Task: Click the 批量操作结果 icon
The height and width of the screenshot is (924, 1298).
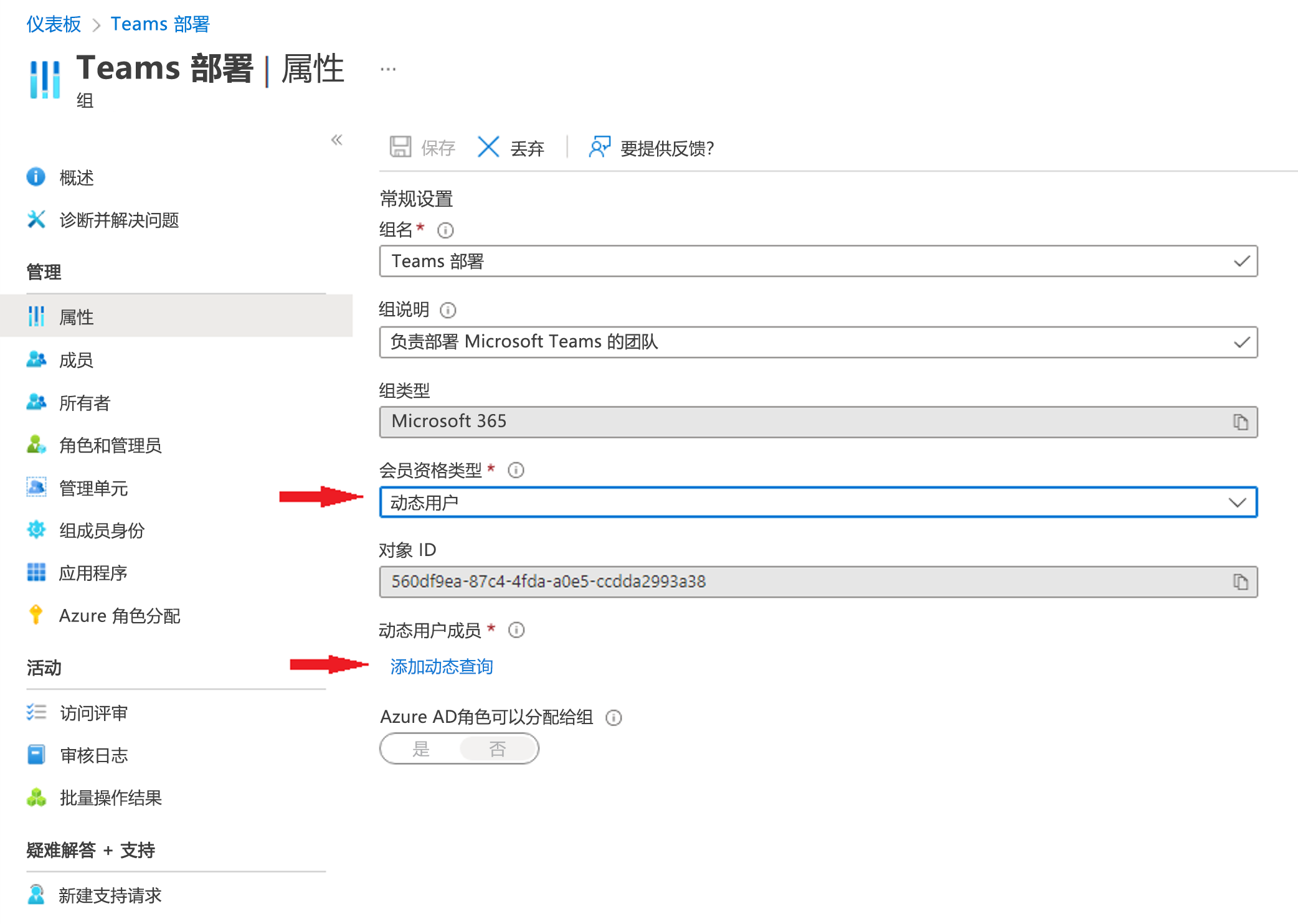Action: [x=36, y=797]
